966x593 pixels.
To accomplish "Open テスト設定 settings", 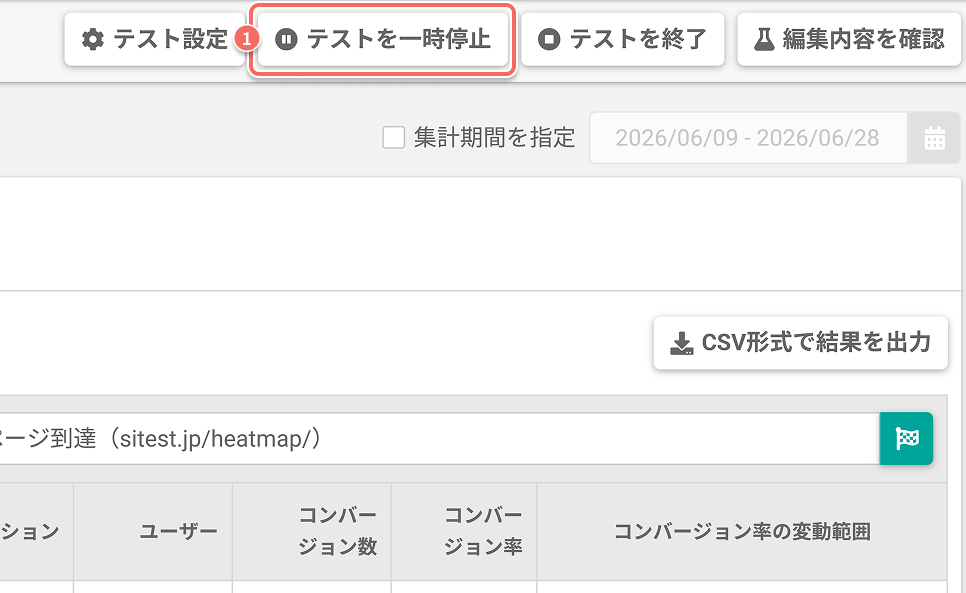I will pos(155,39).
